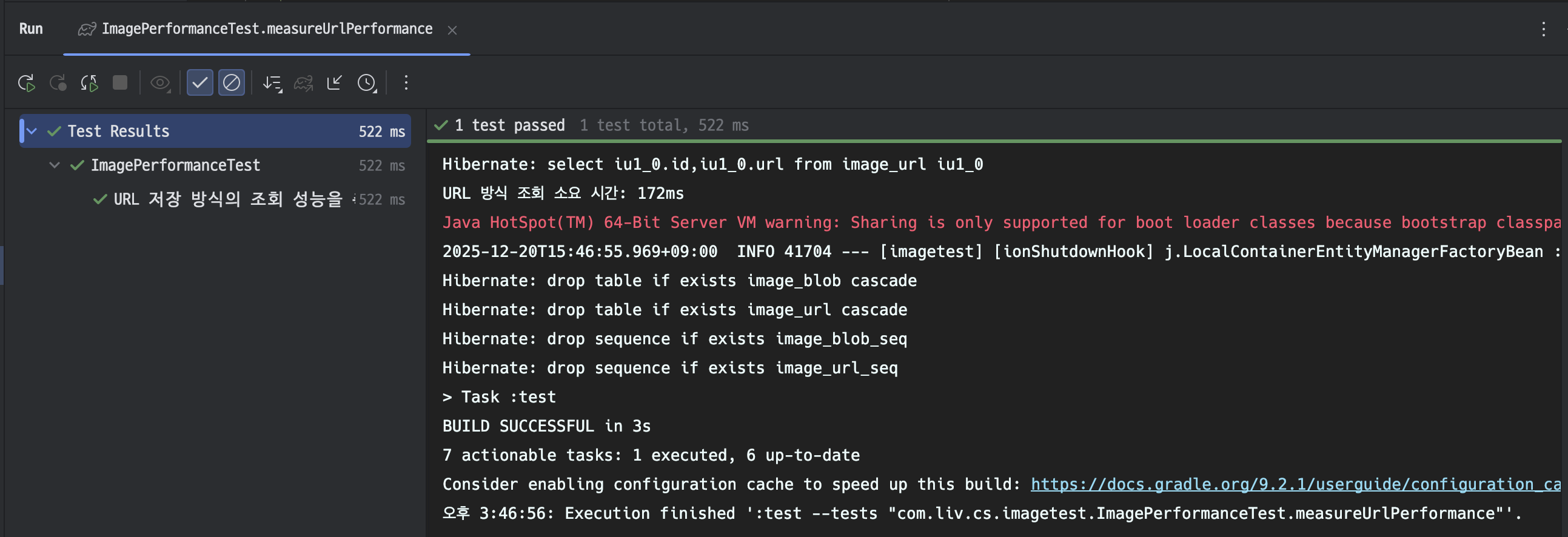Toggle auto-test rerun icon
Screen dimensions: 1568x537
89,82
